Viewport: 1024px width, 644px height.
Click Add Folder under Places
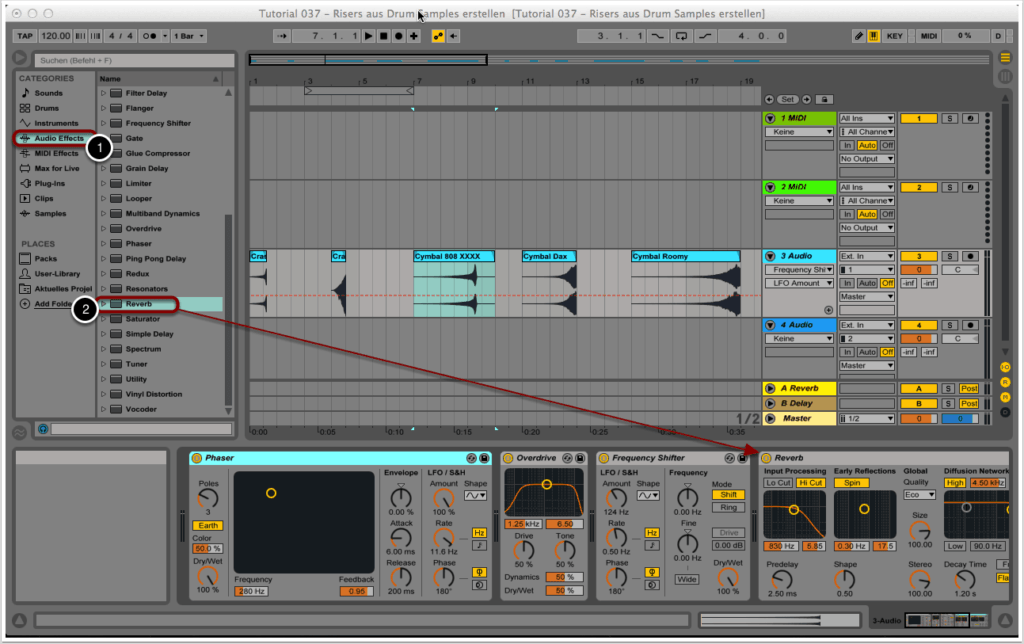click(x=53, y=303)
